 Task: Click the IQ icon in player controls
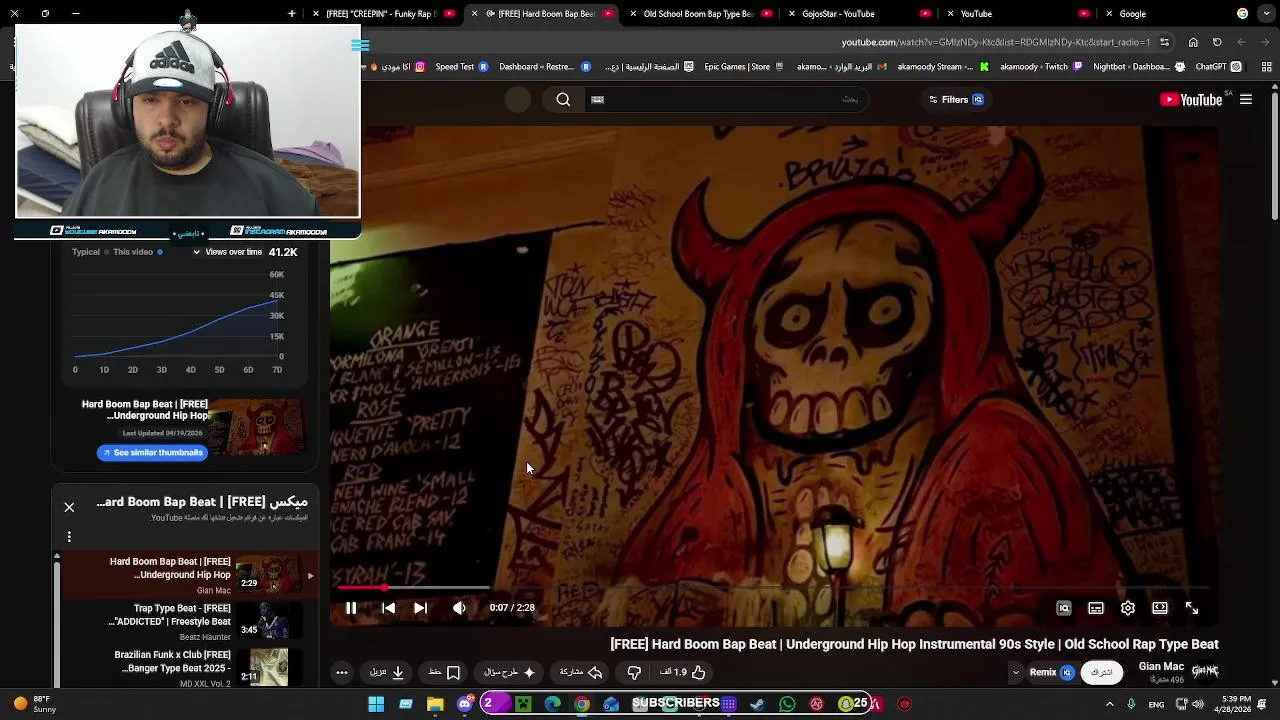pyautogui.click(x=1064, y=608)
